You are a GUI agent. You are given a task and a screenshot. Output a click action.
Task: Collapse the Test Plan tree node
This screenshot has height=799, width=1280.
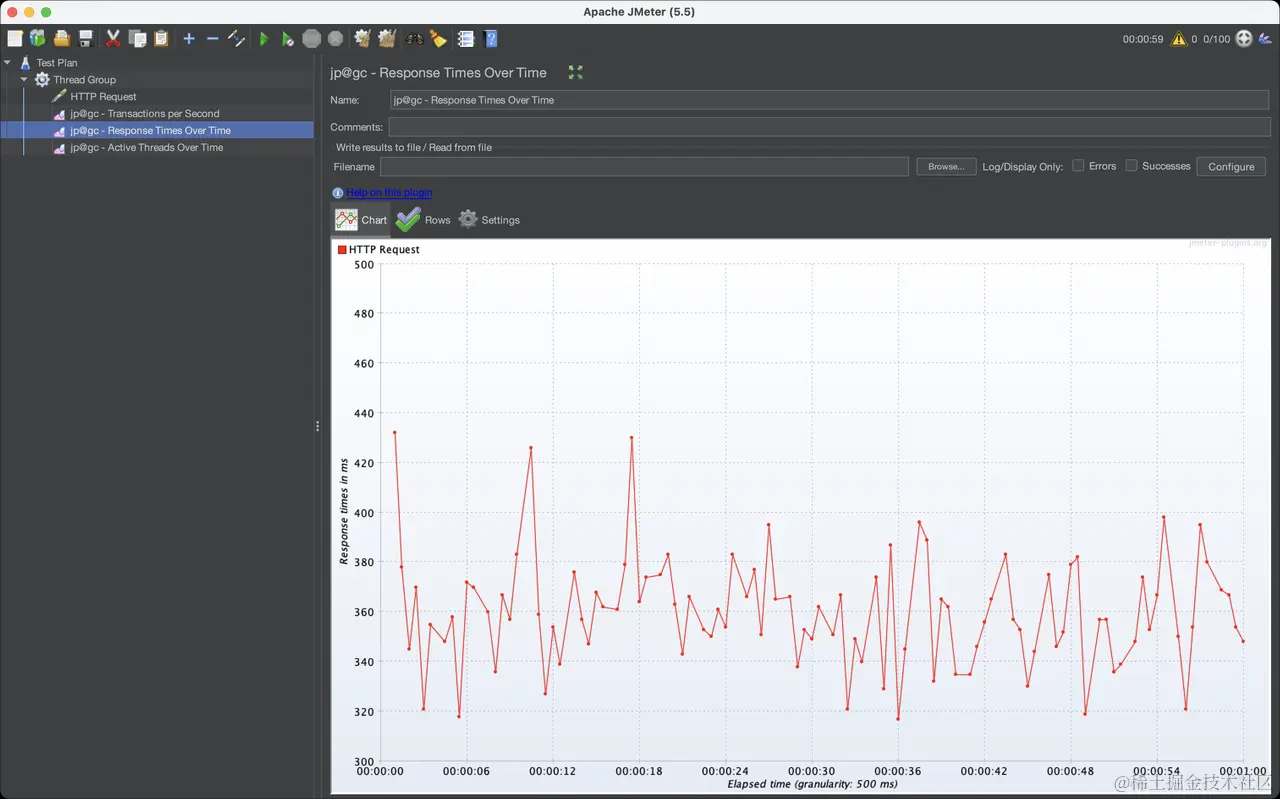(8, 62)
